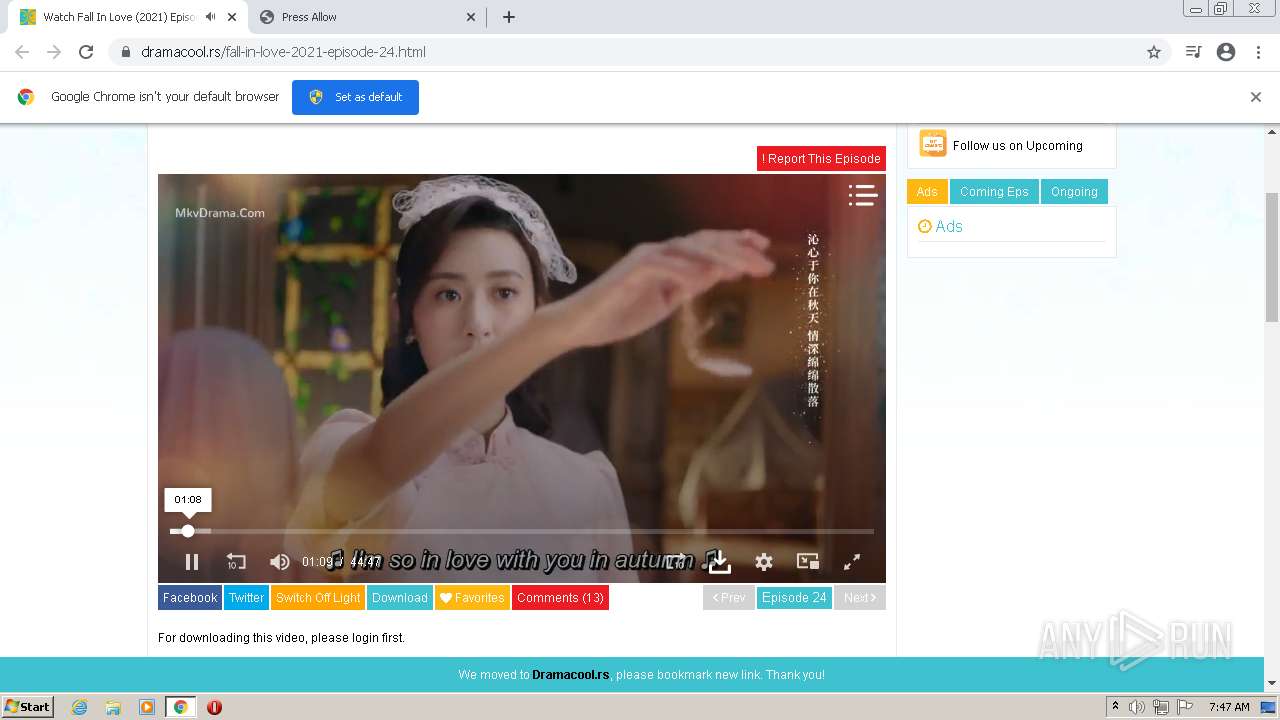Open Action Center flag icon

coord(1185,707)
